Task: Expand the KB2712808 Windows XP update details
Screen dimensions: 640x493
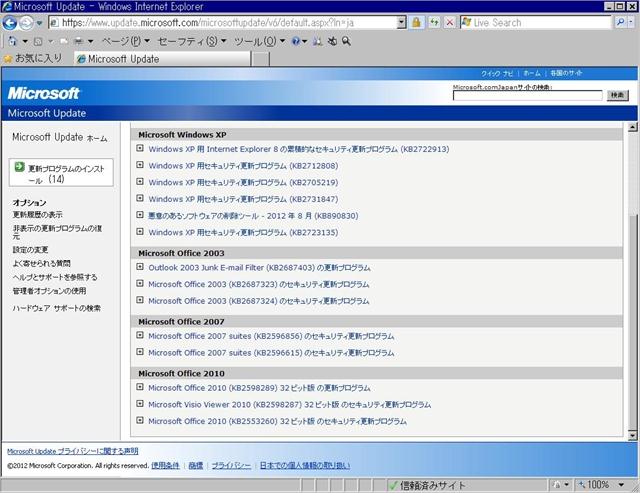Action: point(140,165)
